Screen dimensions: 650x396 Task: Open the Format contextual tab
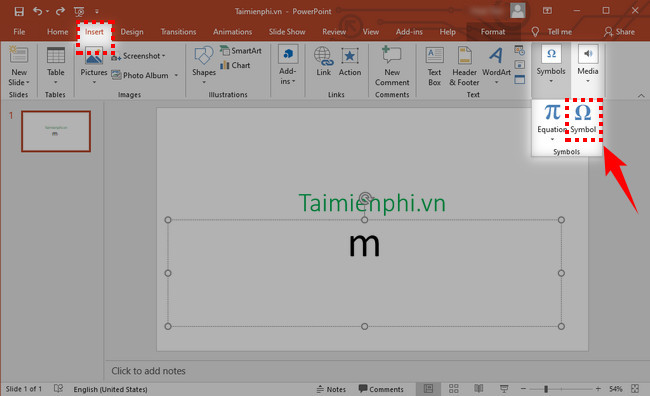(x=493, y=32)
